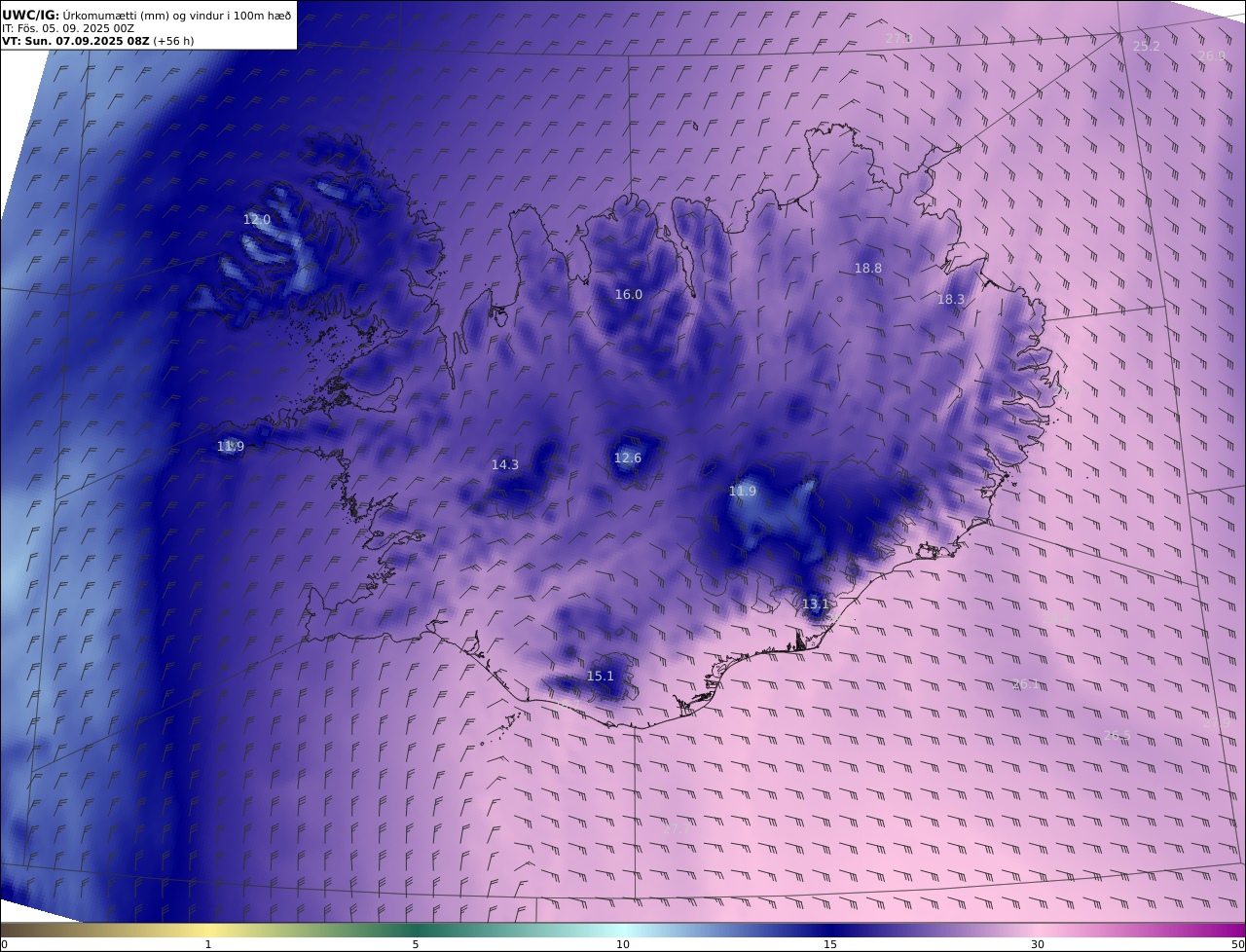Select the 15.1 map label

coord(601,677)
